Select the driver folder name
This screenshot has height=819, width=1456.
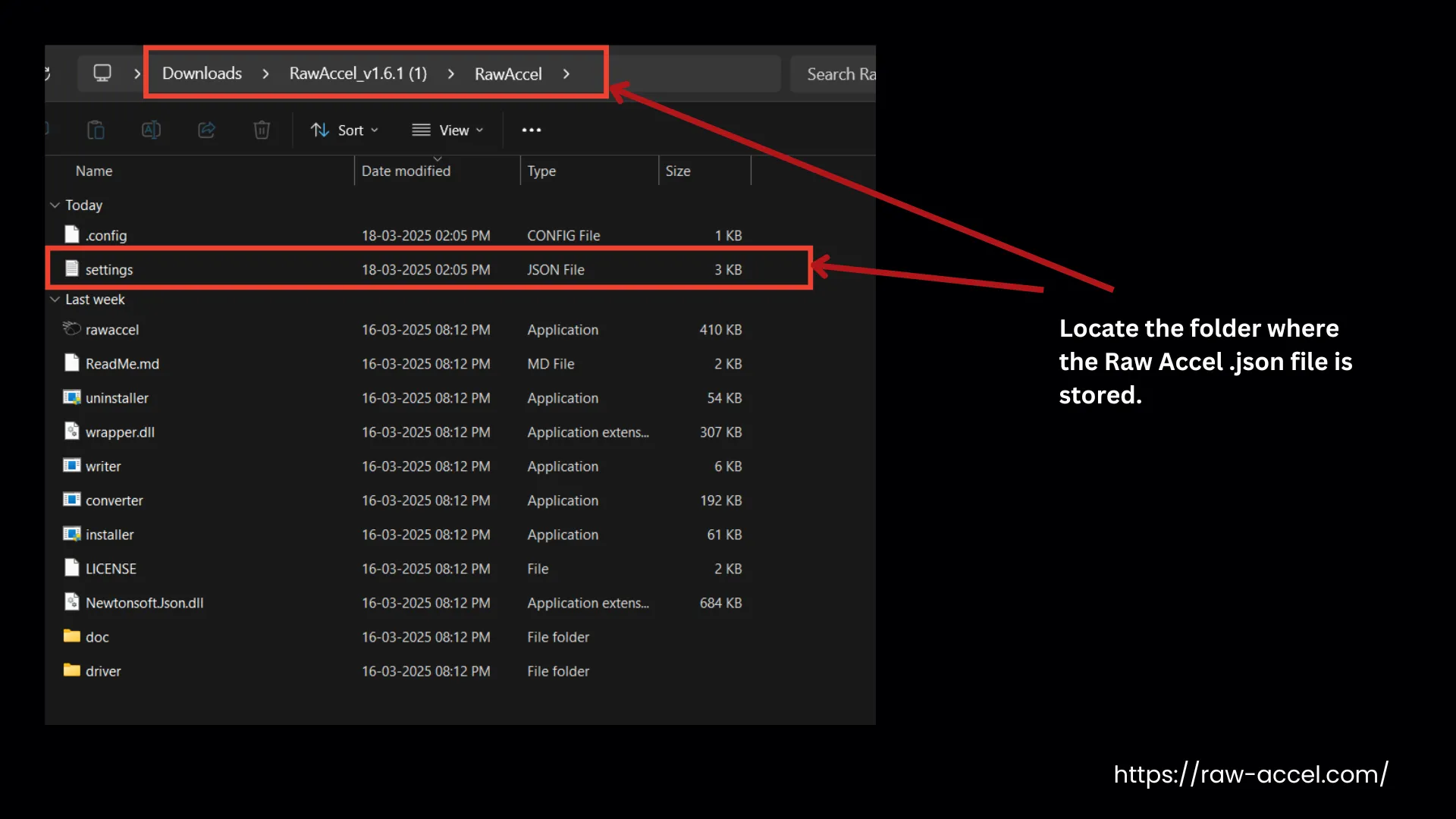click(x=103, y=671)
